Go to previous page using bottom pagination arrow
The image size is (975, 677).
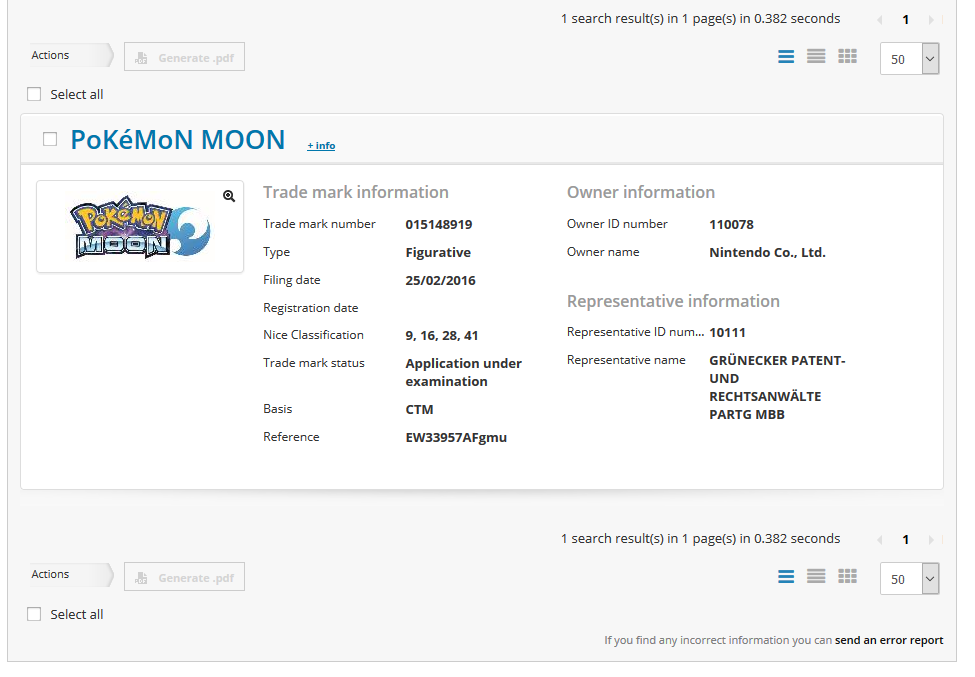(x=880, y=540)
